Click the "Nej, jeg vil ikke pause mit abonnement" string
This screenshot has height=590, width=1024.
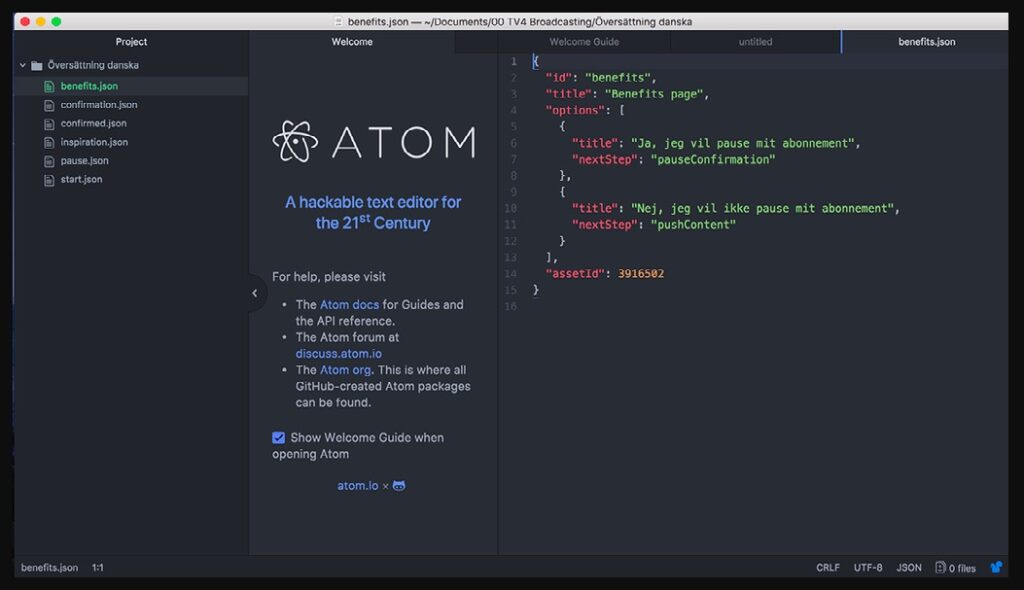pyautogui.click(x=762, y=208)
